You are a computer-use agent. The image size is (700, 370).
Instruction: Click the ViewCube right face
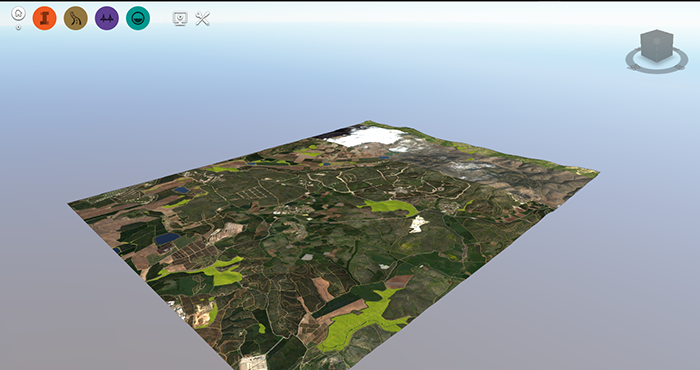tap(664, 50)
